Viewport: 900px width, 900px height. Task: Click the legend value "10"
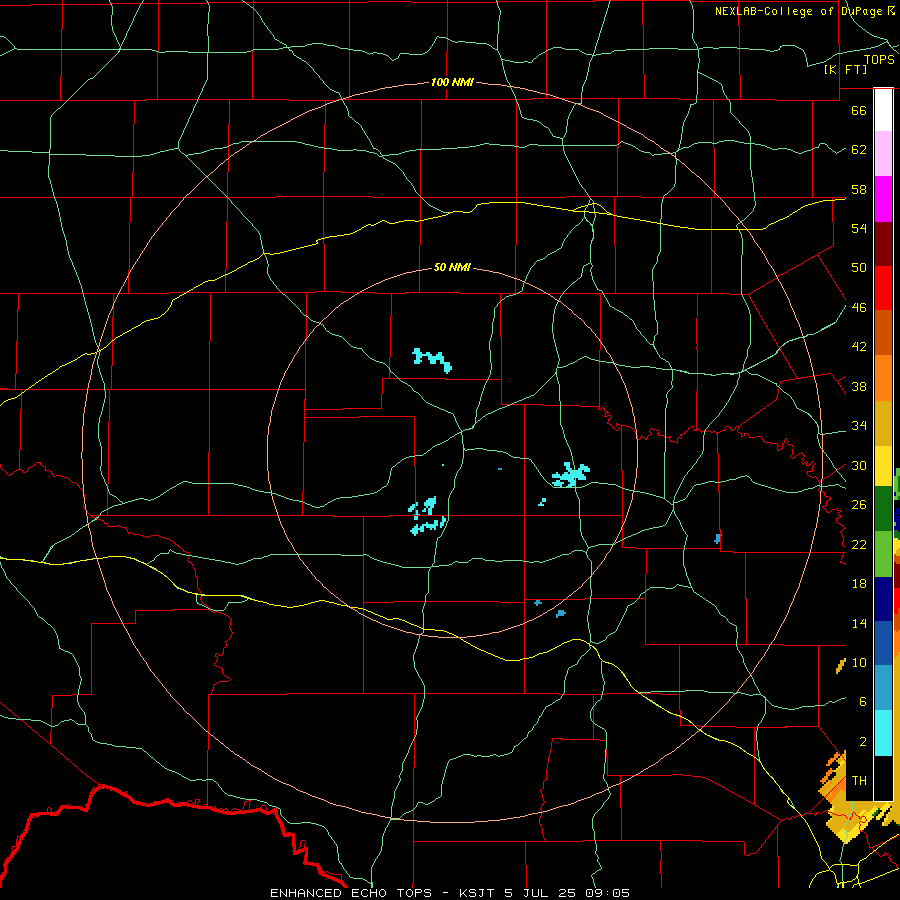pyautogui.click(x=859, y=662)
